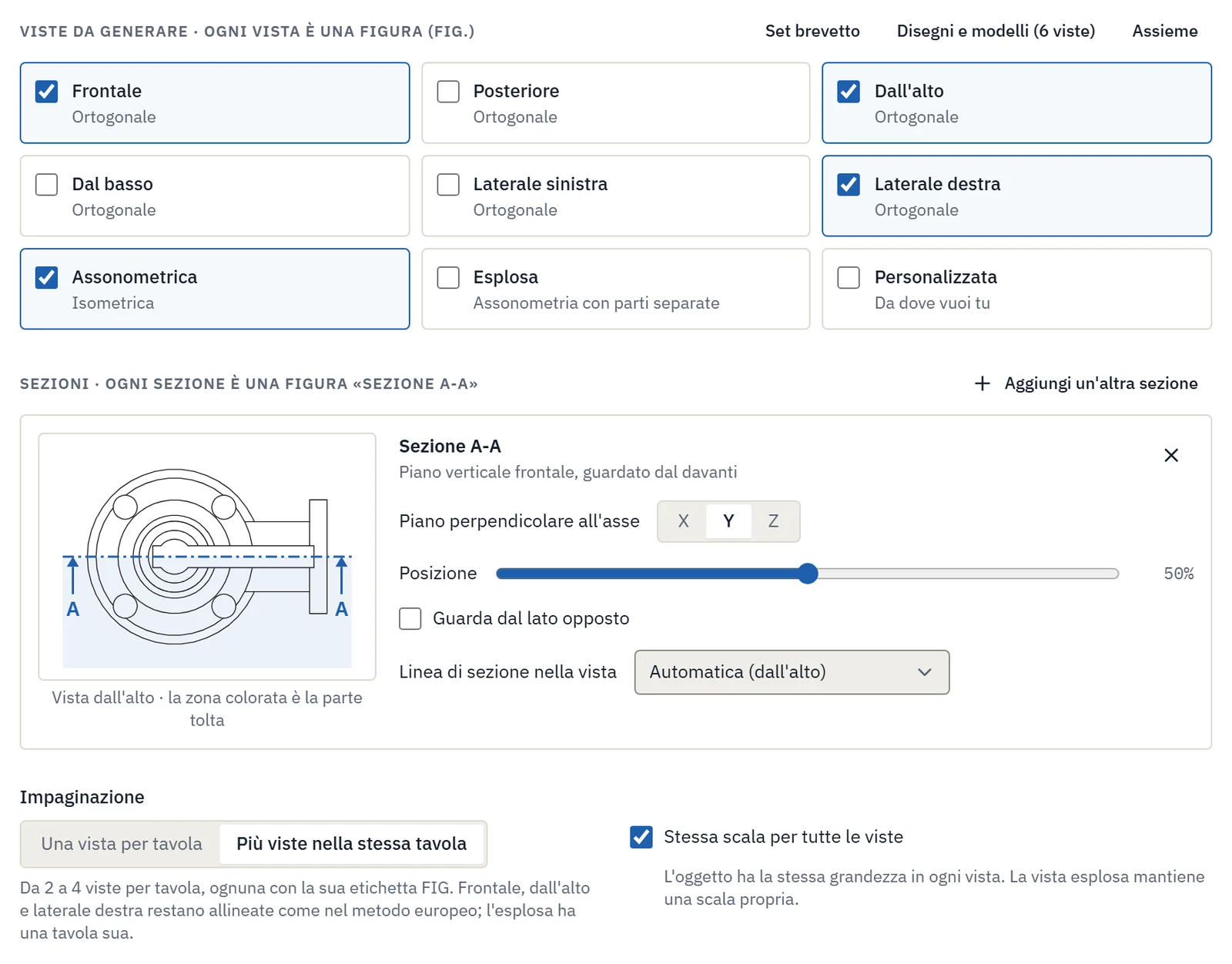Click the section preview drawing thumbnail
This screenshot has width=1232, height=964.
[207, 557]
